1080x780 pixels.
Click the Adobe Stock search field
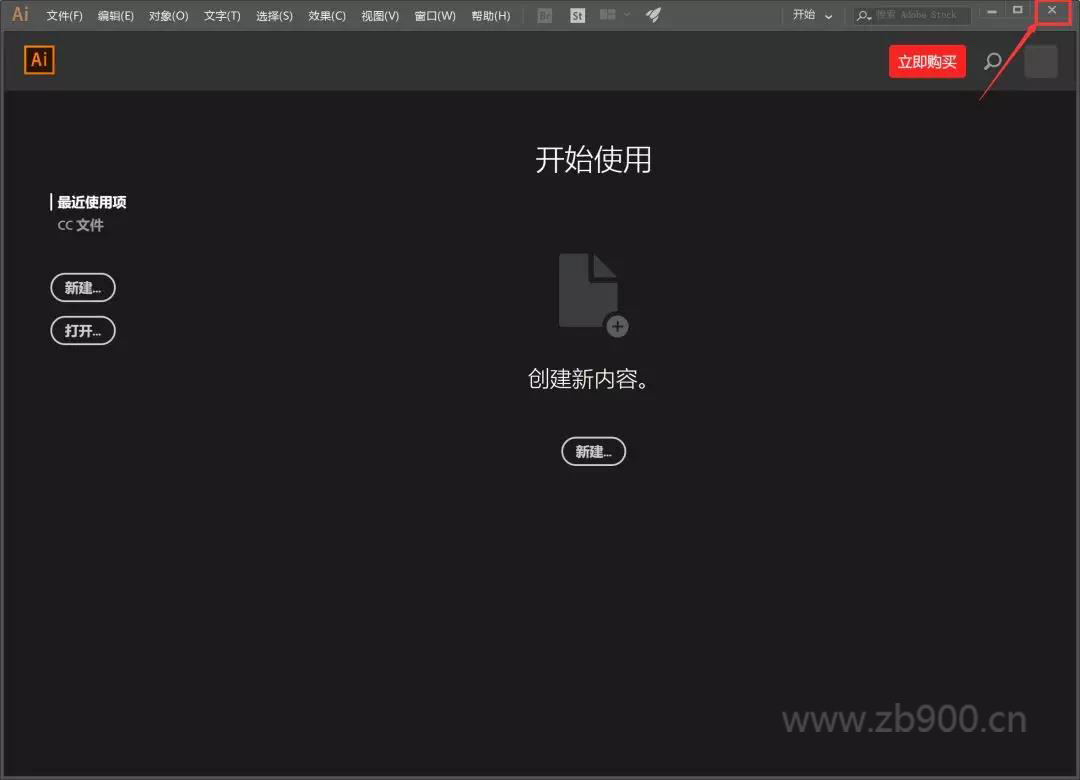point(920,15)
